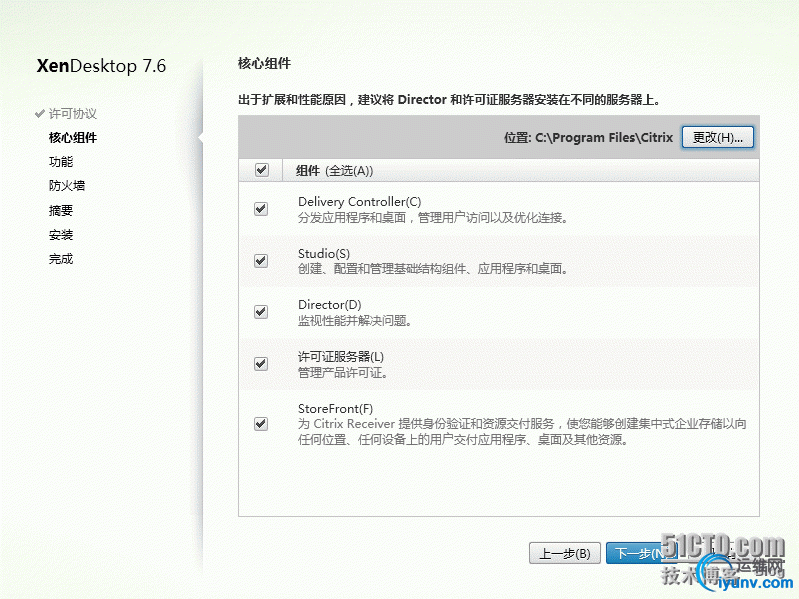Uncheck the Studio(S) component checkbox

(x=261, y=261)
